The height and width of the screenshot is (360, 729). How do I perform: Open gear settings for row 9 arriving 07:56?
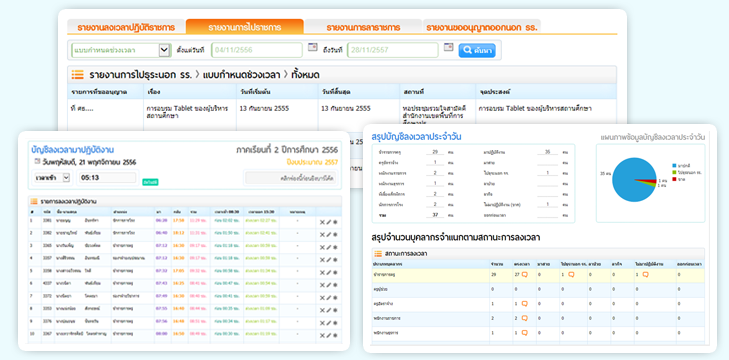[335, 323]
